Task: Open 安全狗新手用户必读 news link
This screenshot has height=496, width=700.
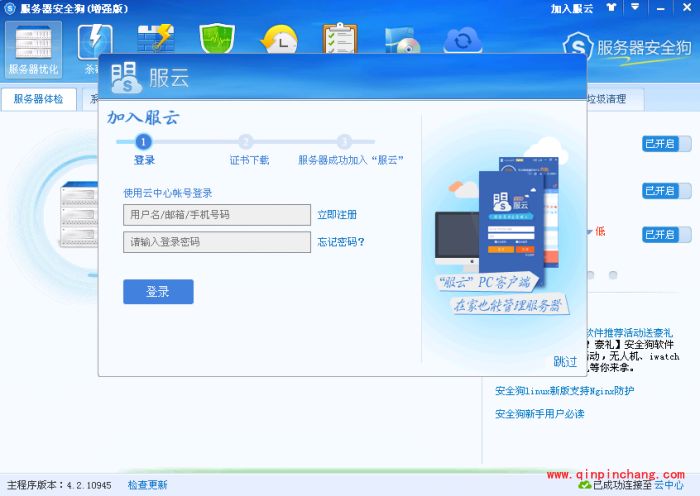Action: click(x=540, y=414)
